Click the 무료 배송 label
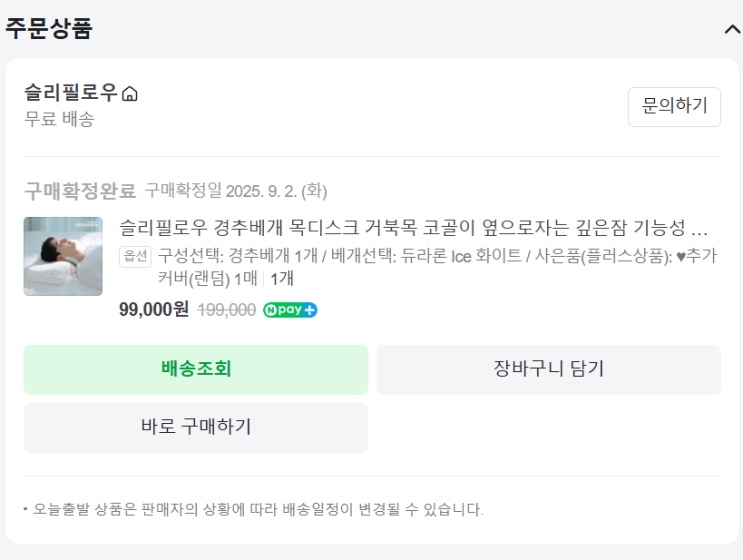 [x=59, y=119]
